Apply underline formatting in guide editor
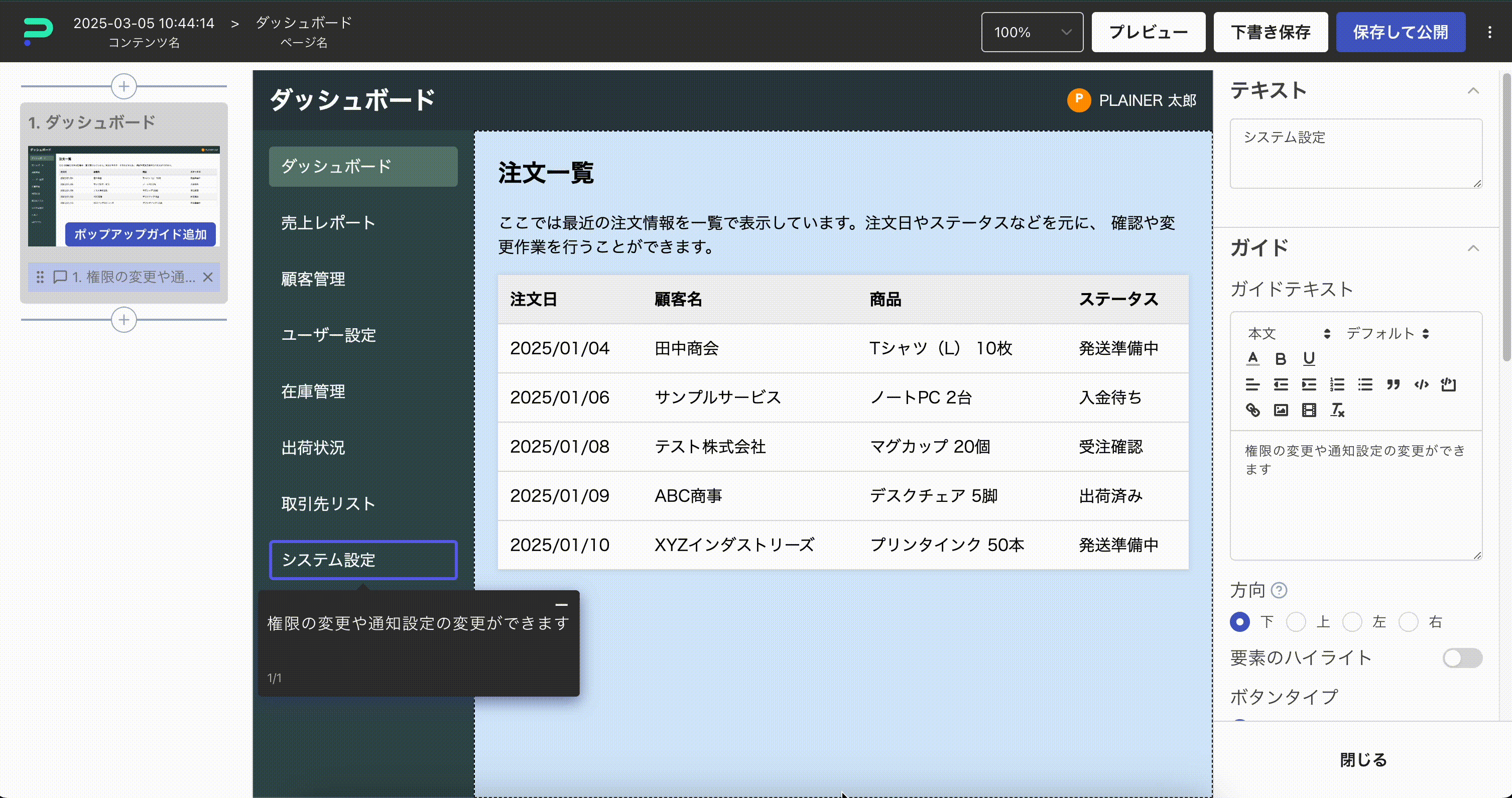This screenshot has width=1512, height=798. coord(1309,358)
